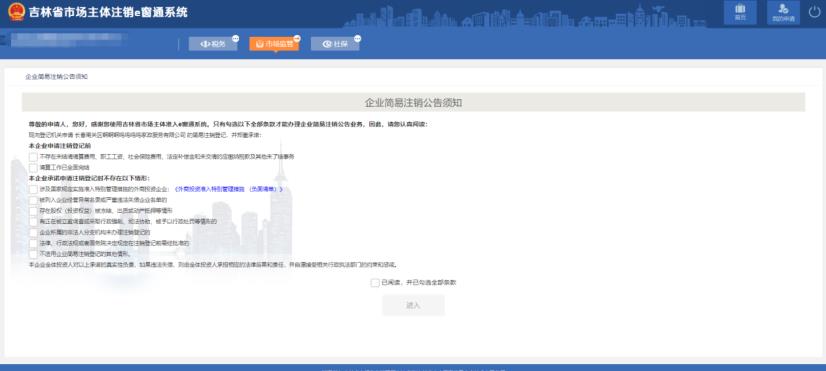Screen dimensions: 826x371
Task: Tick the abnormal operations list checkbox
Action: point(33,200)
